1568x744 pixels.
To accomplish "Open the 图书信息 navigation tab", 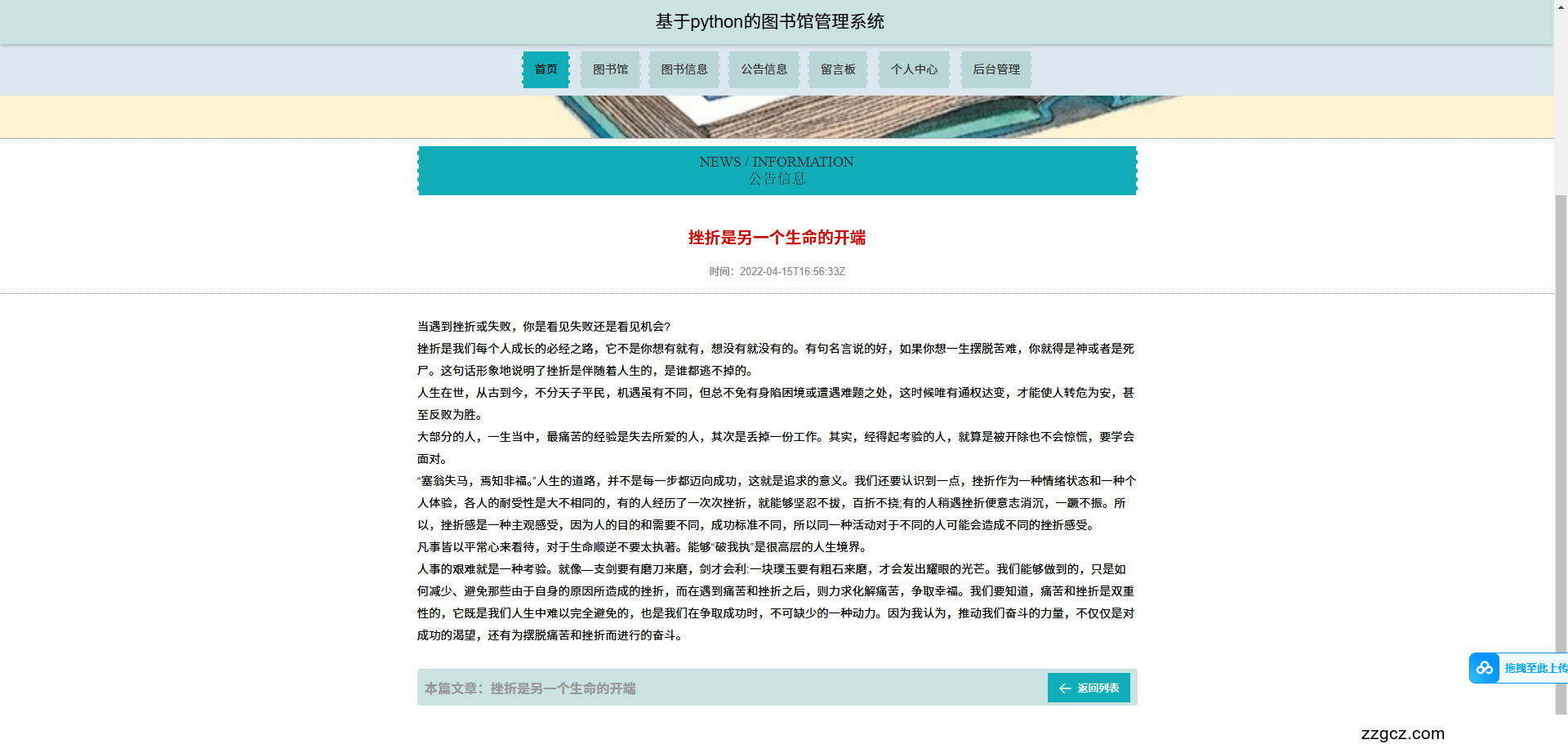I will pyautogui.click(x=684, y=69).
